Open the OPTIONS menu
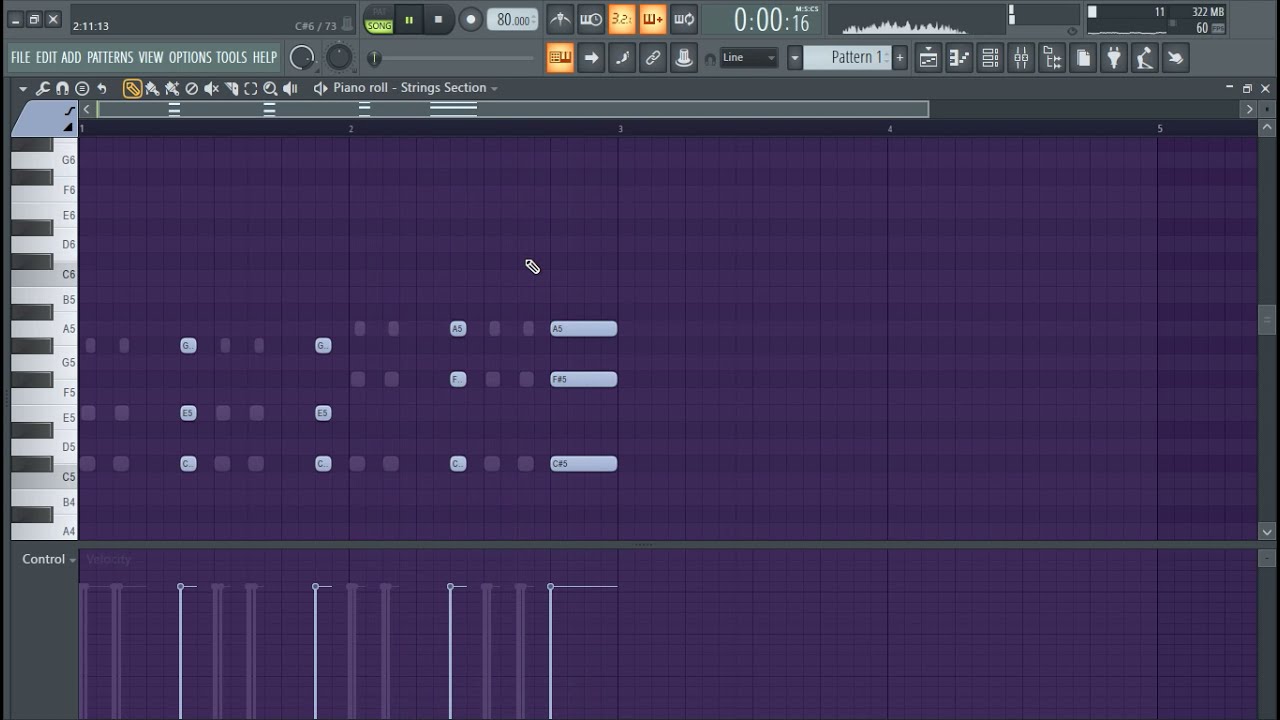This screenshot has height=720, width=1280. click(190, 58)
